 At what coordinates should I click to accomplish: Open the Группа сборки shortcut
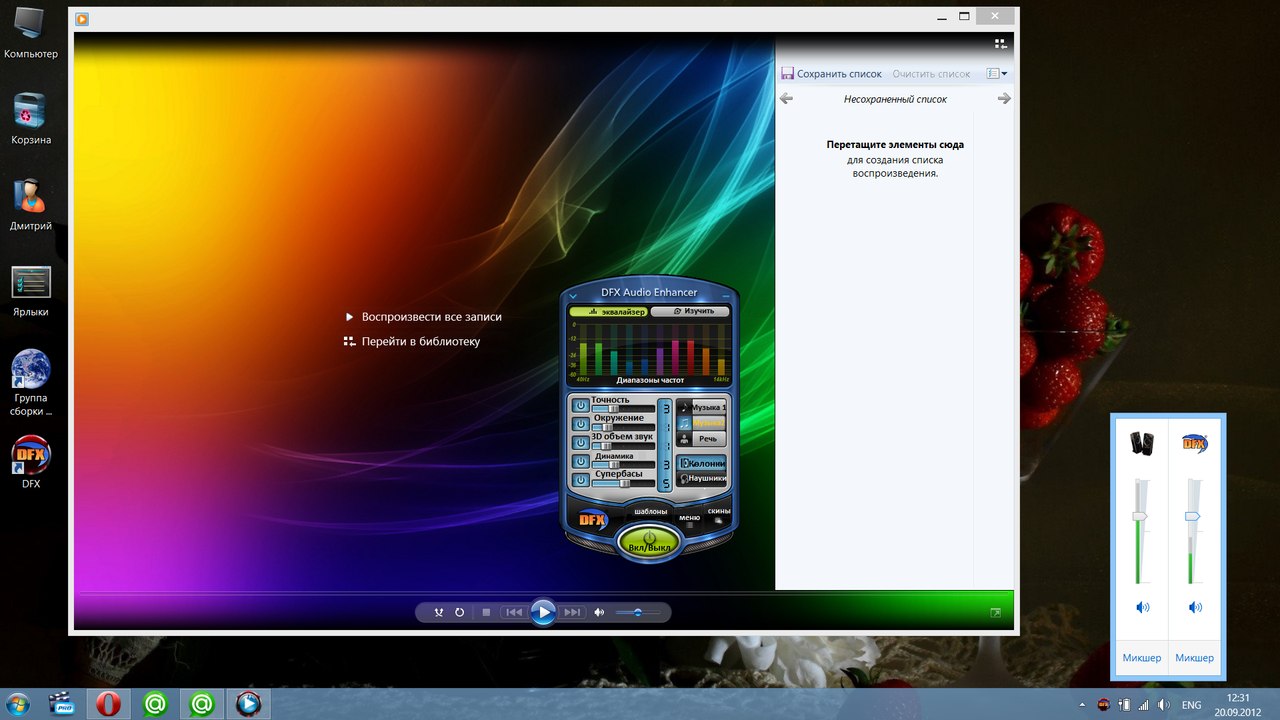coord(31,382)
